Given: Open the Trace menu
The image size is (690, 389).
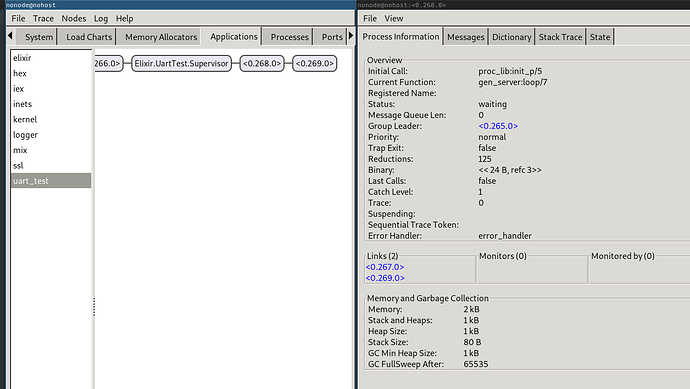Looking at the screenshot, I should pyautogui.click(x=43, y=18).
